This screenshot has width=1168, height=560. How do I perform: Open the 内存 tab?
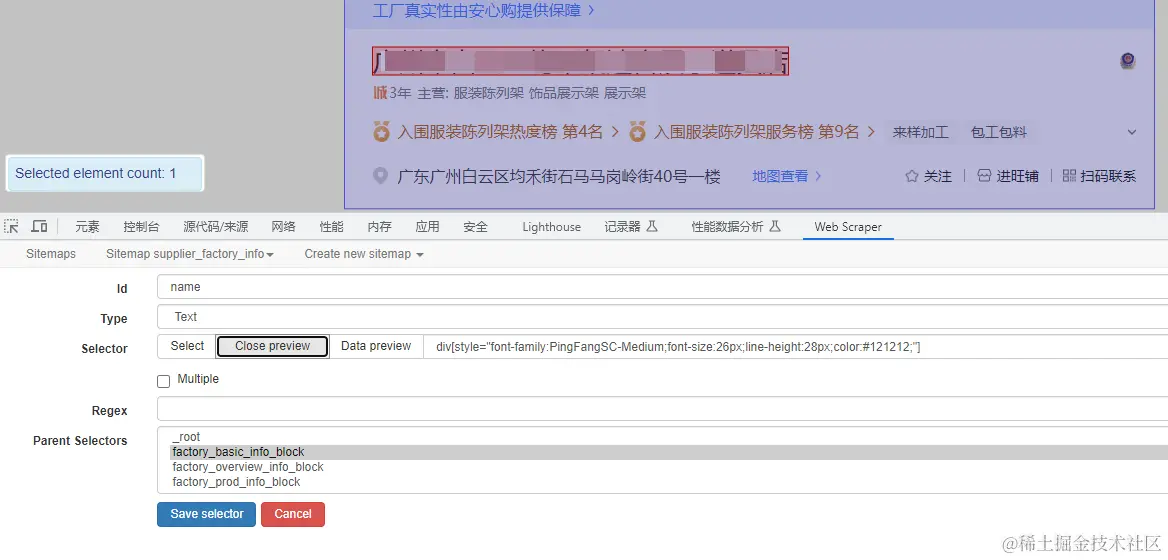click(x=379, y=227)
